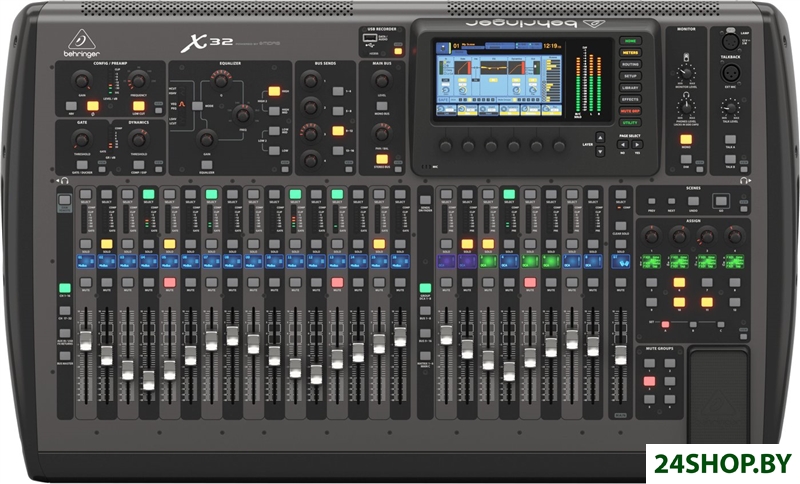Select the lit HIGH EQ band button
Viewport: 800px width, 484px height.
pyautogui.click(x=274, y=91)
